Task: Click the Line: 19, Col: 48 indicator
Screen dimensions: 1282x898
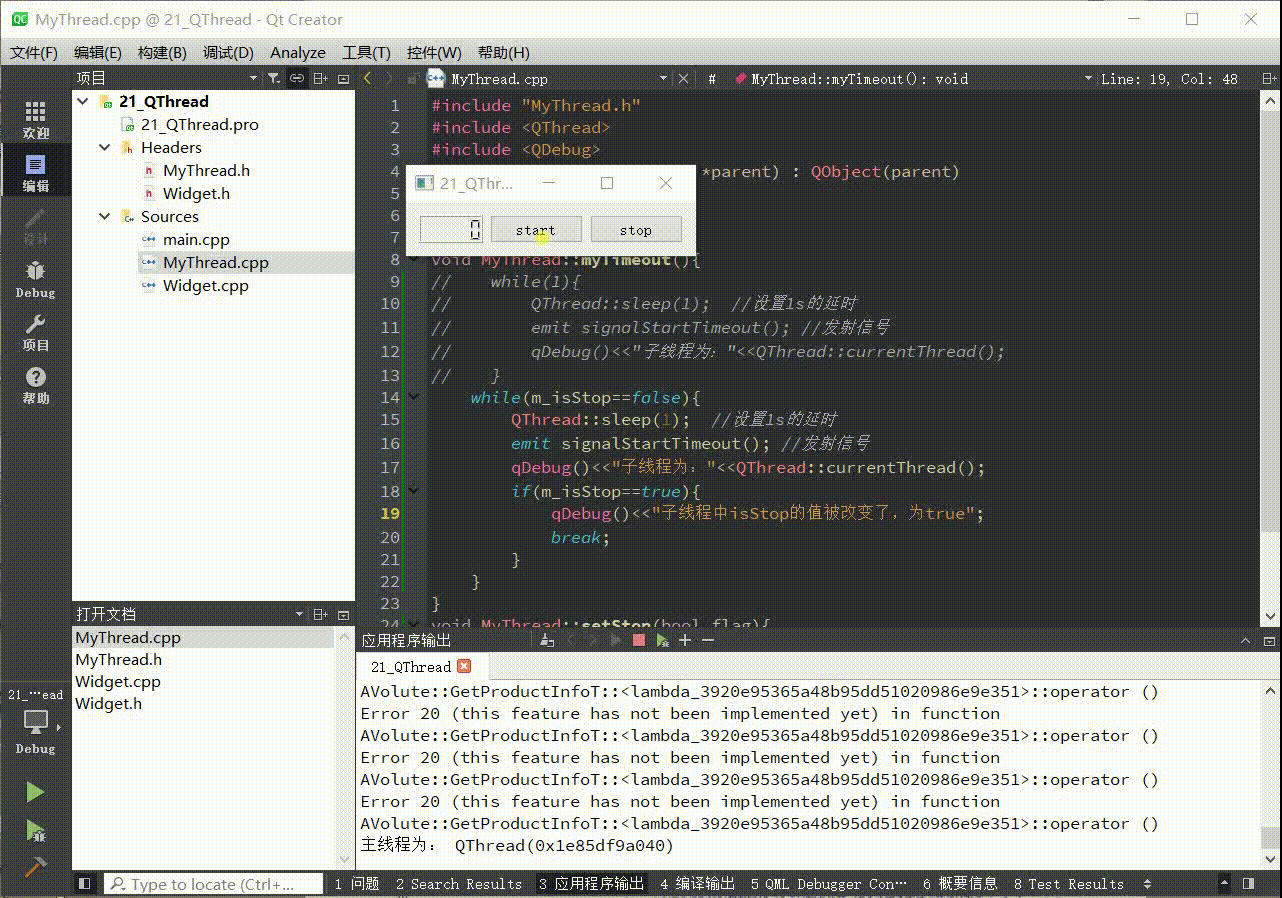Action: [x=1168, y=78]
